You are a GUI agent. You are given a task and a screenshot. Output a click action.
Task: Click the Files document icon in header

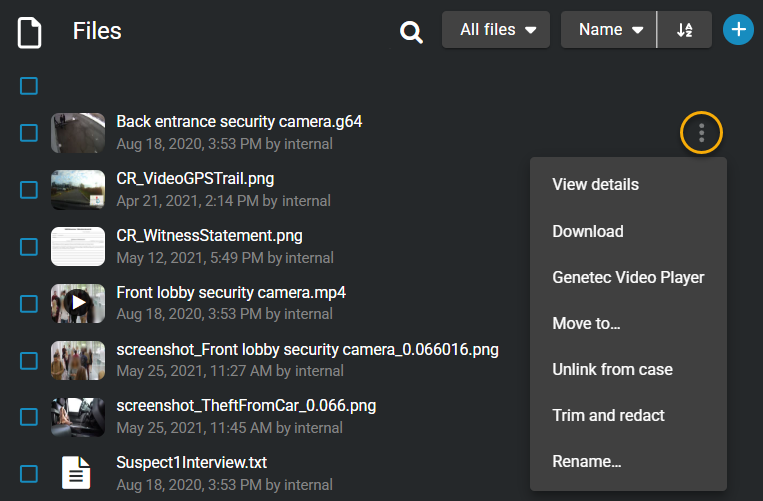point(31,31)
